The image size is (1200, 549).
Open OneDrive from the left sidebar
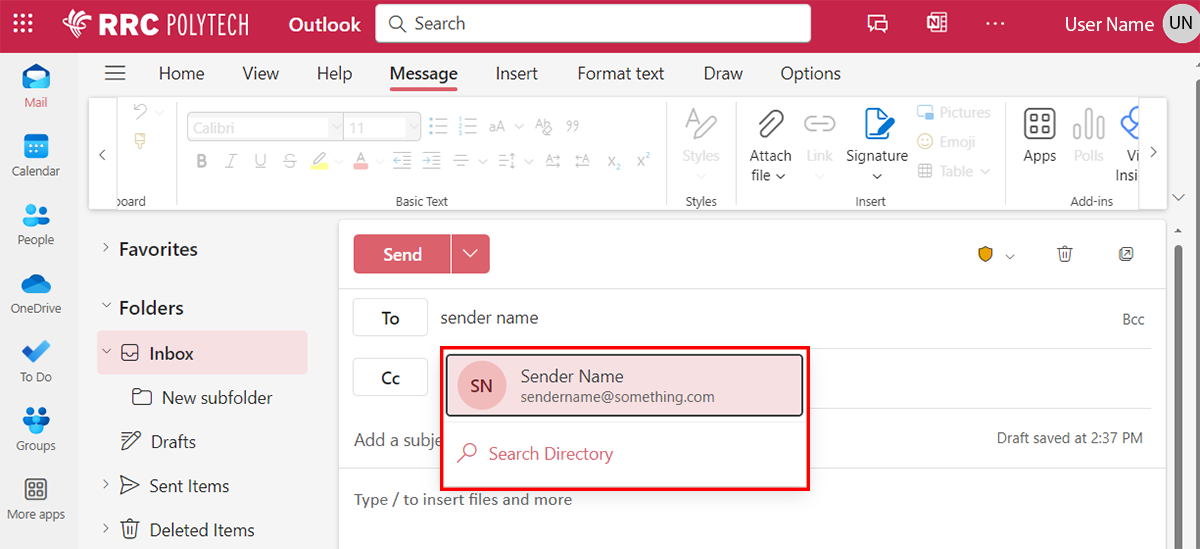tap(36, 293)
